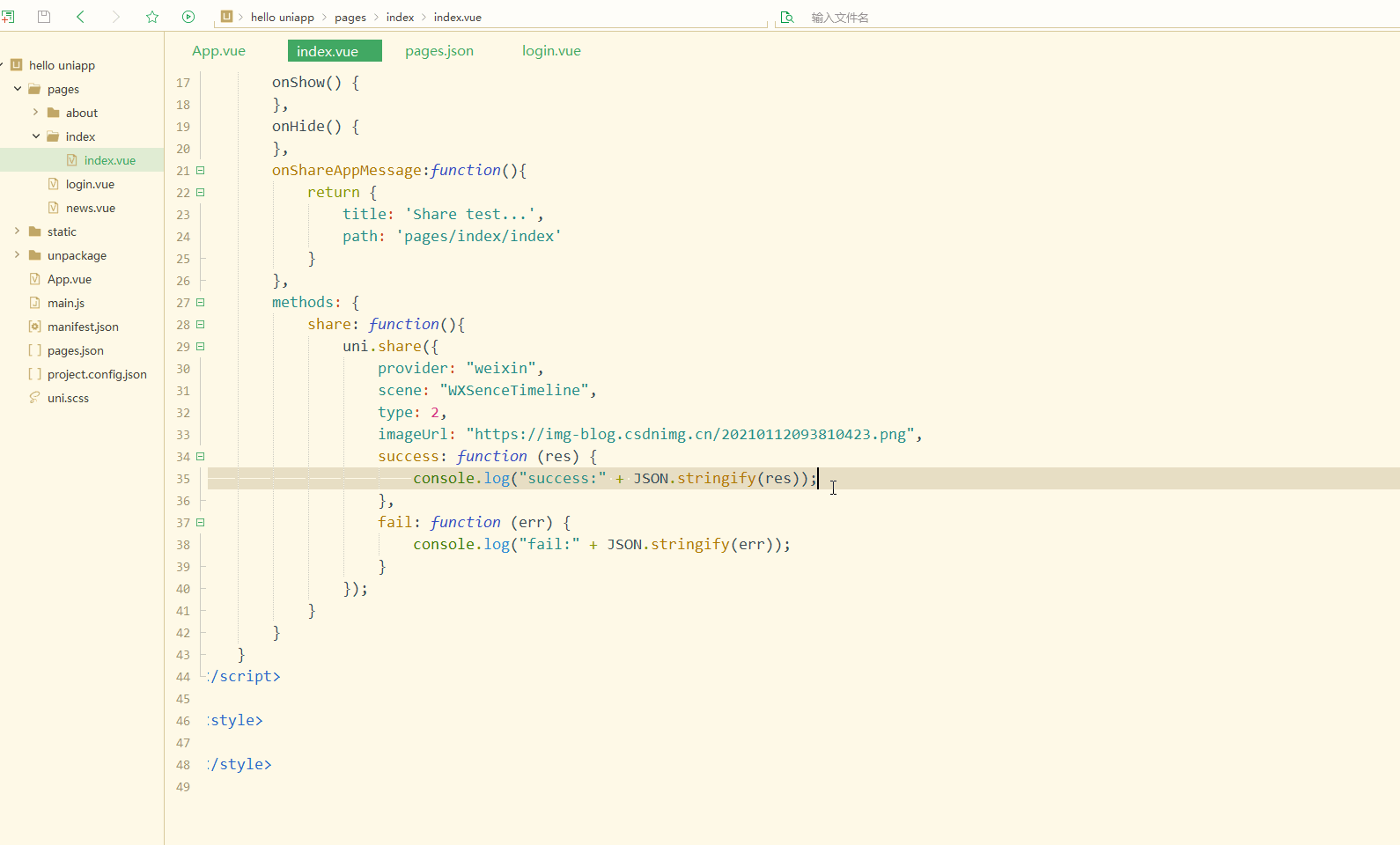
Task: Click the 'Share test...' title string
Action: (470, 214)
